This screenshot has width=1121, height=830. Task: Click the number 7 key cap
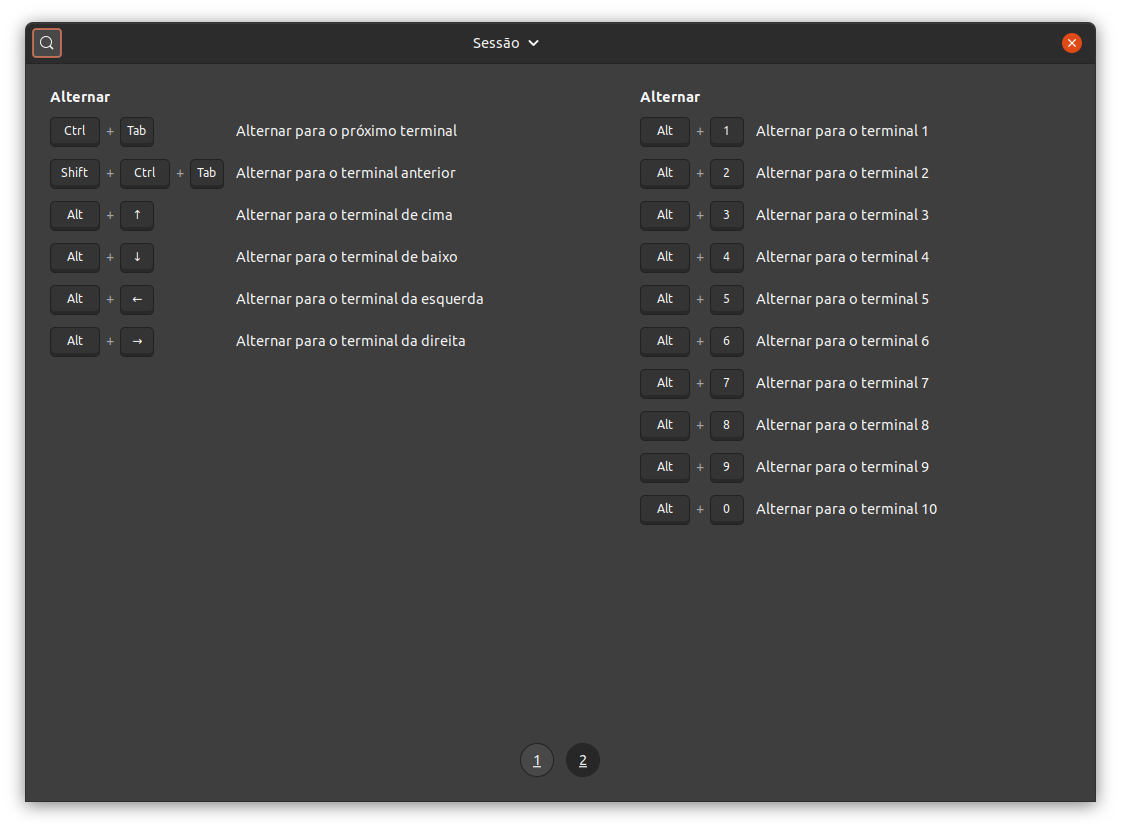click(x=726, y=383)
